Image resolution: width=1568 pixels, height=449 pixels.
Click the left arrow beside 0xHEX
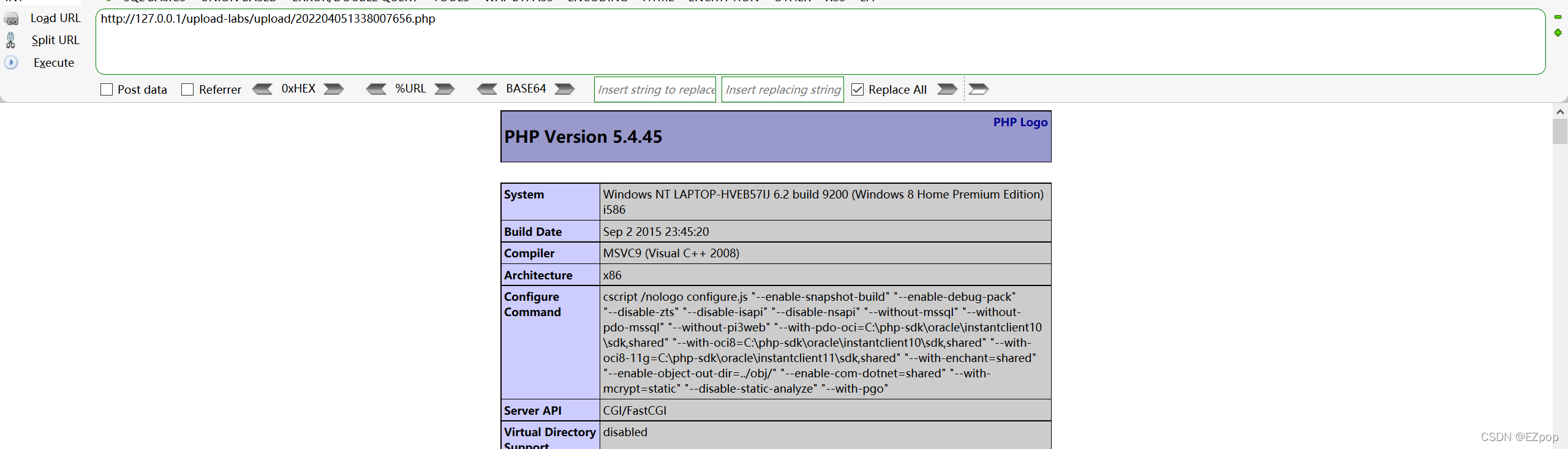click(x=263, y=89)
